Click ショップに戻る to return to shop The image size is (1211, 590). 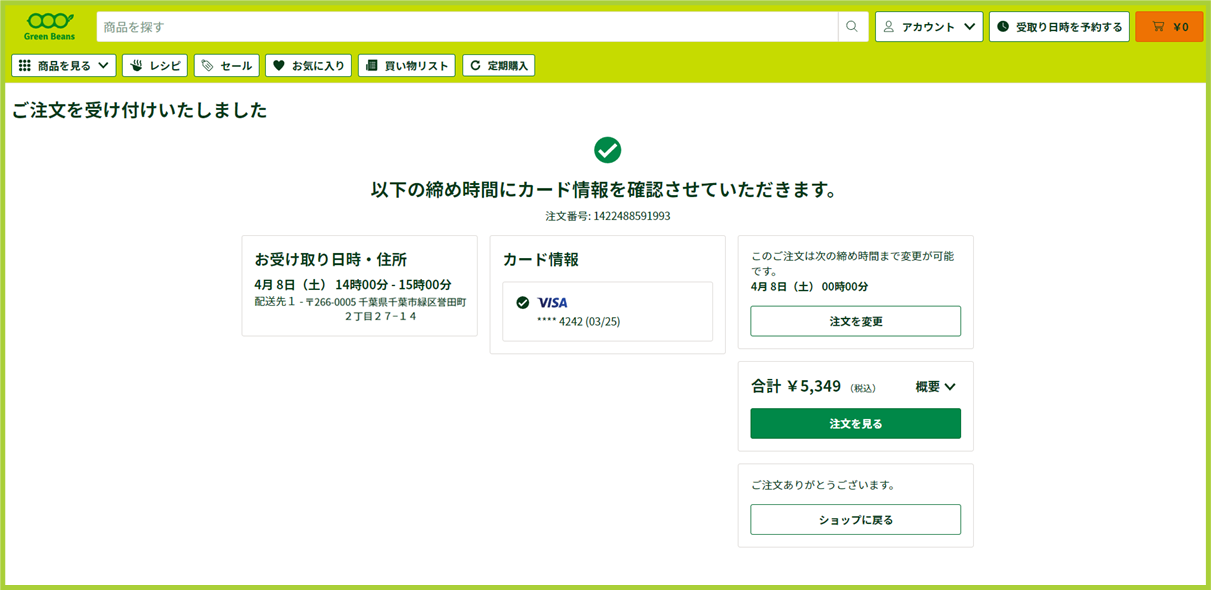[x=856, y=519]
